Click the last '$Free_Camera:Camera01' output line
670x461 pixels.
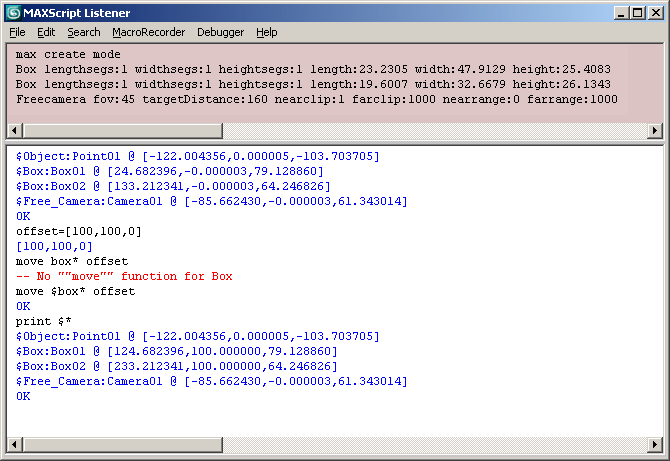coord(212,381)
